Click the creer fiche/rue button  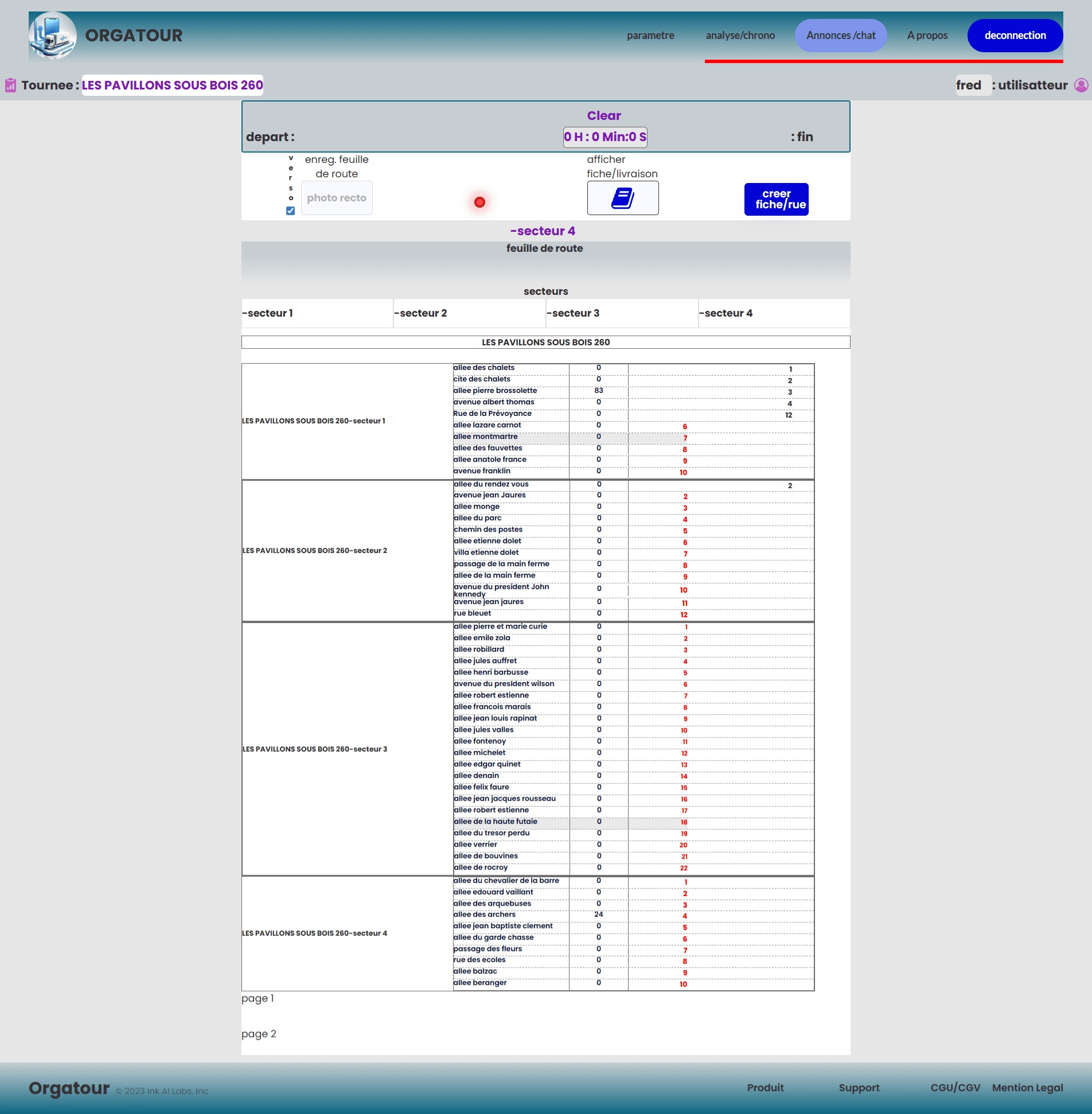pyautogui.click(x=776, y=199)
